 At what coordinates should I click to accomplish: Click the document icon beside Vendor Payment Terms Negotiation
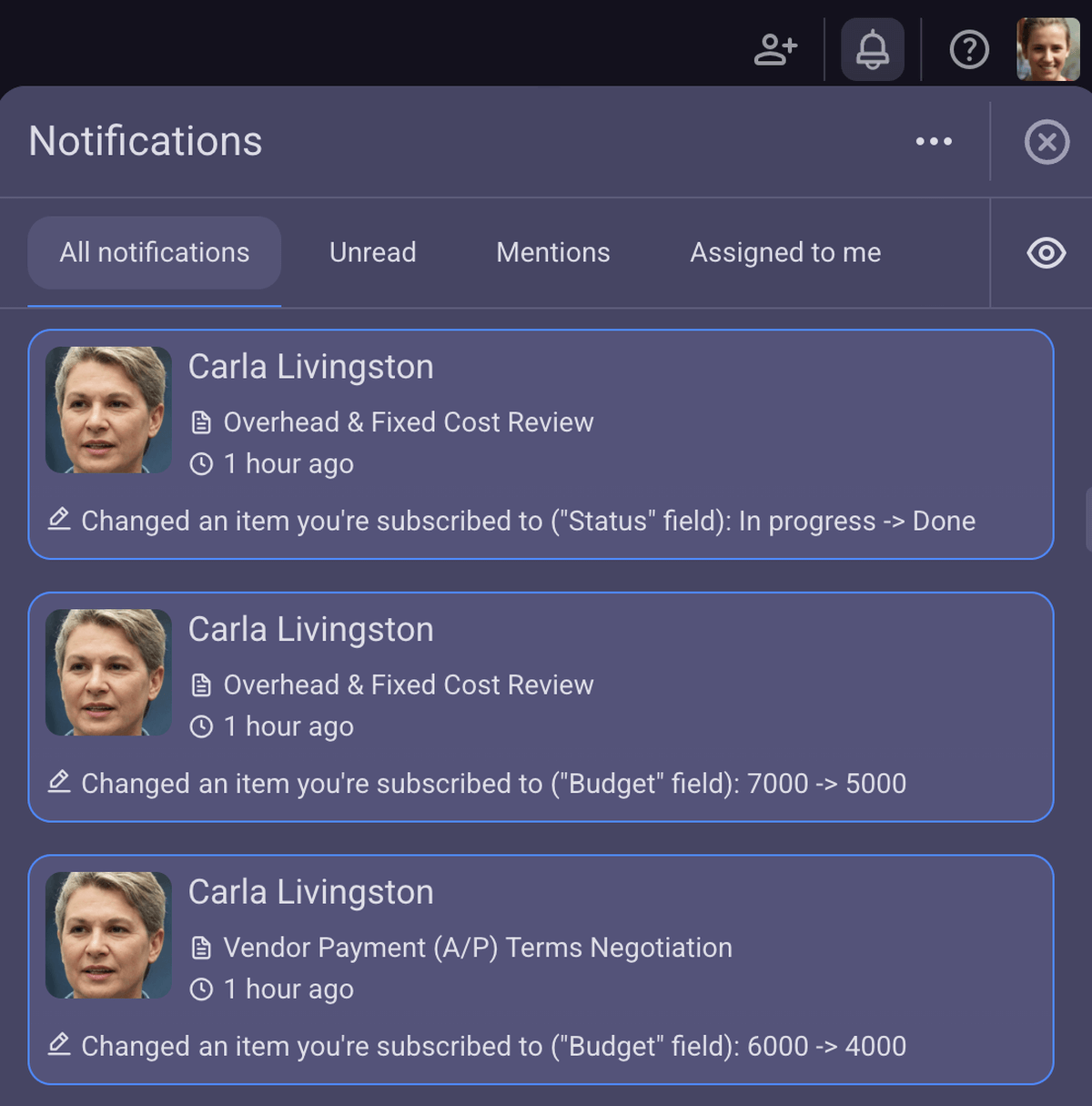coord(202,947)
